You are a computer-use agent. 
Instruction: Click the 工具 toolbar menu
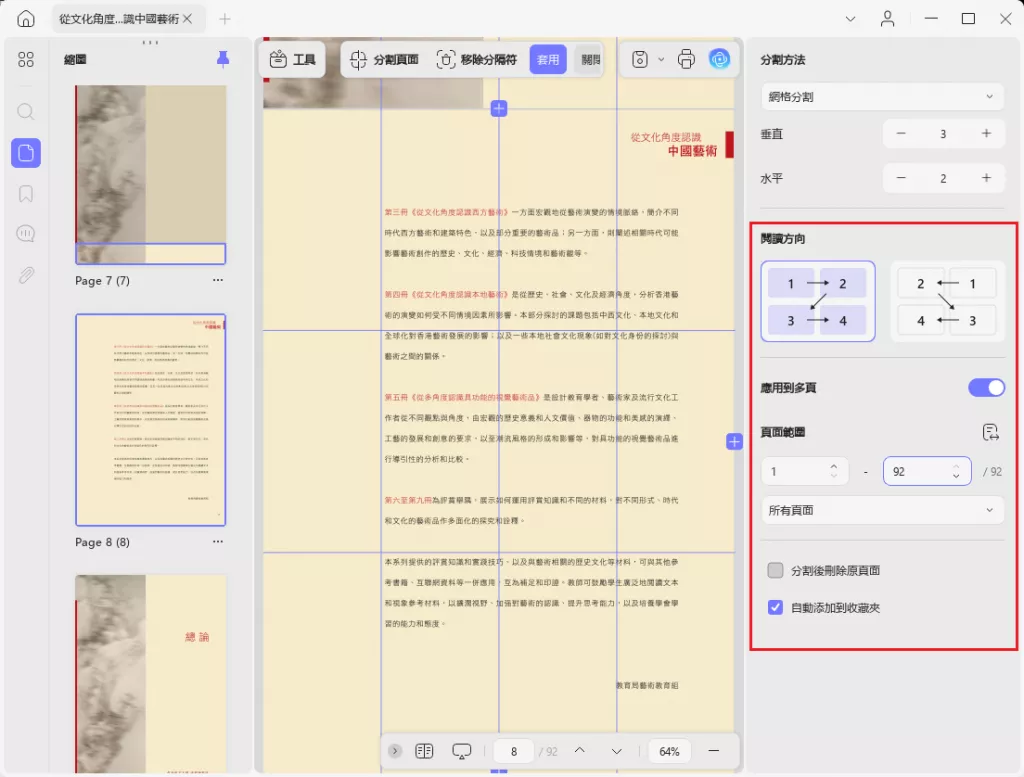[292, 59]
